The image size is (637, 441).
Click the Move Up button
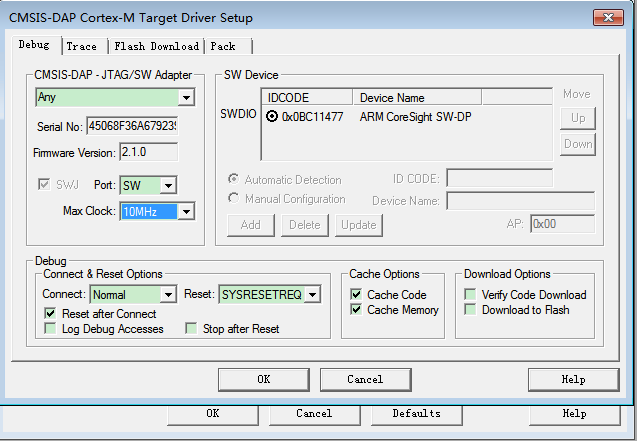[x=578, y=118]
